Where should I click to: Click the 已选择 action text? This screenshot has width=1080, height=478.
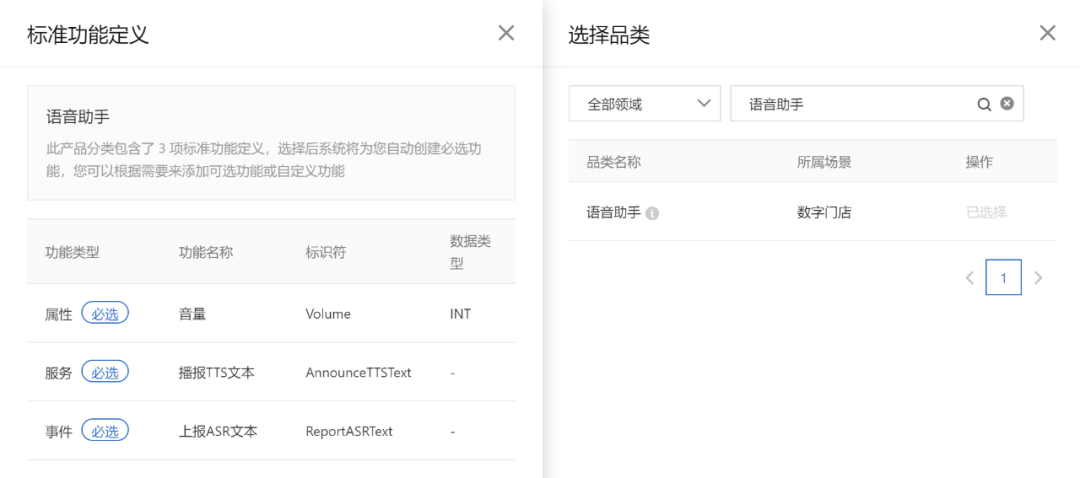(986, 212)
